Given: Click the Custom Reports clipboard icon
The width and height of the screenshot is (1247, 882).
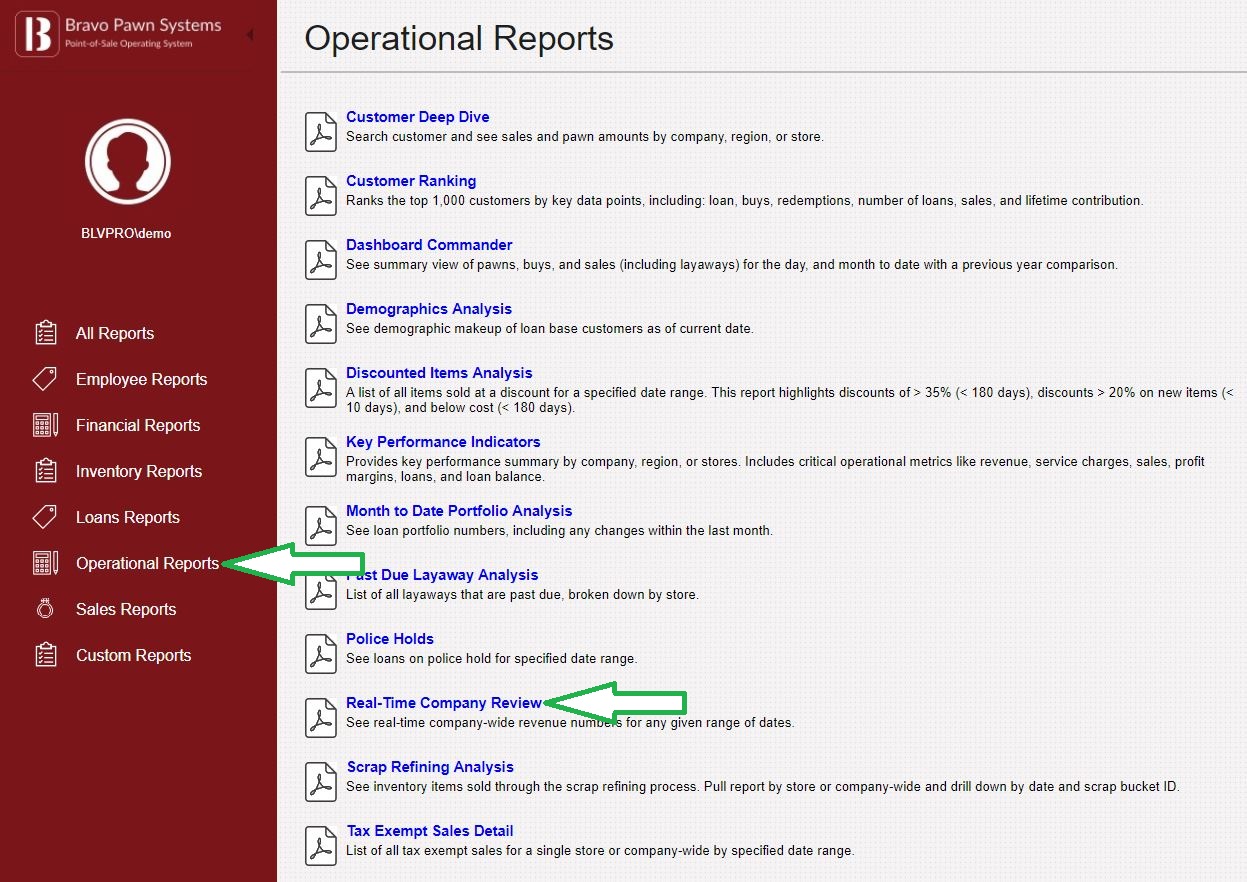Looking at the screenshot, I should [45, 655].
